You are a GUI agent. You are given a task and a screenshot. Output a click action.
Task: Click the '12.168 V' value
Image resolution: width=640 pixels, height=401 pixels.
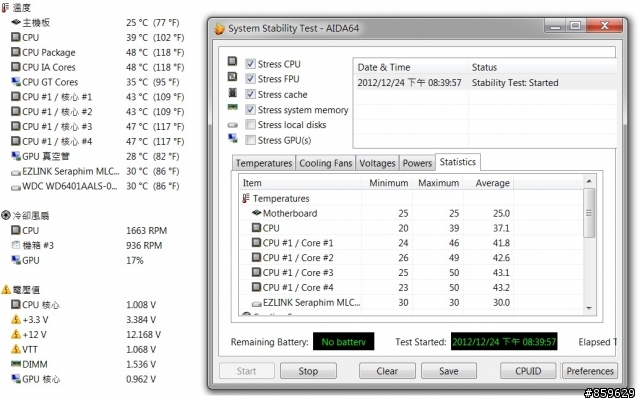143,334
